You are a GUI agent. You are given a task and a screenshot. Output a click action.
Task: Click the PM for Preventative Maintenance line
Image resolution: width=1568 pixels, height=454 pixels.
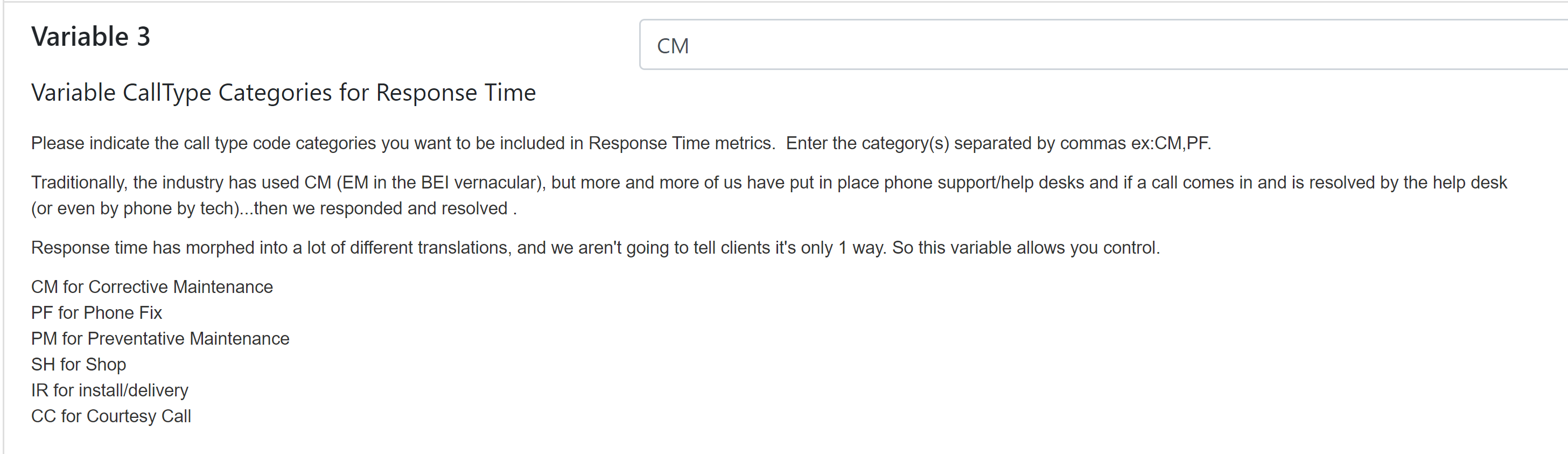tap(160, 338)
